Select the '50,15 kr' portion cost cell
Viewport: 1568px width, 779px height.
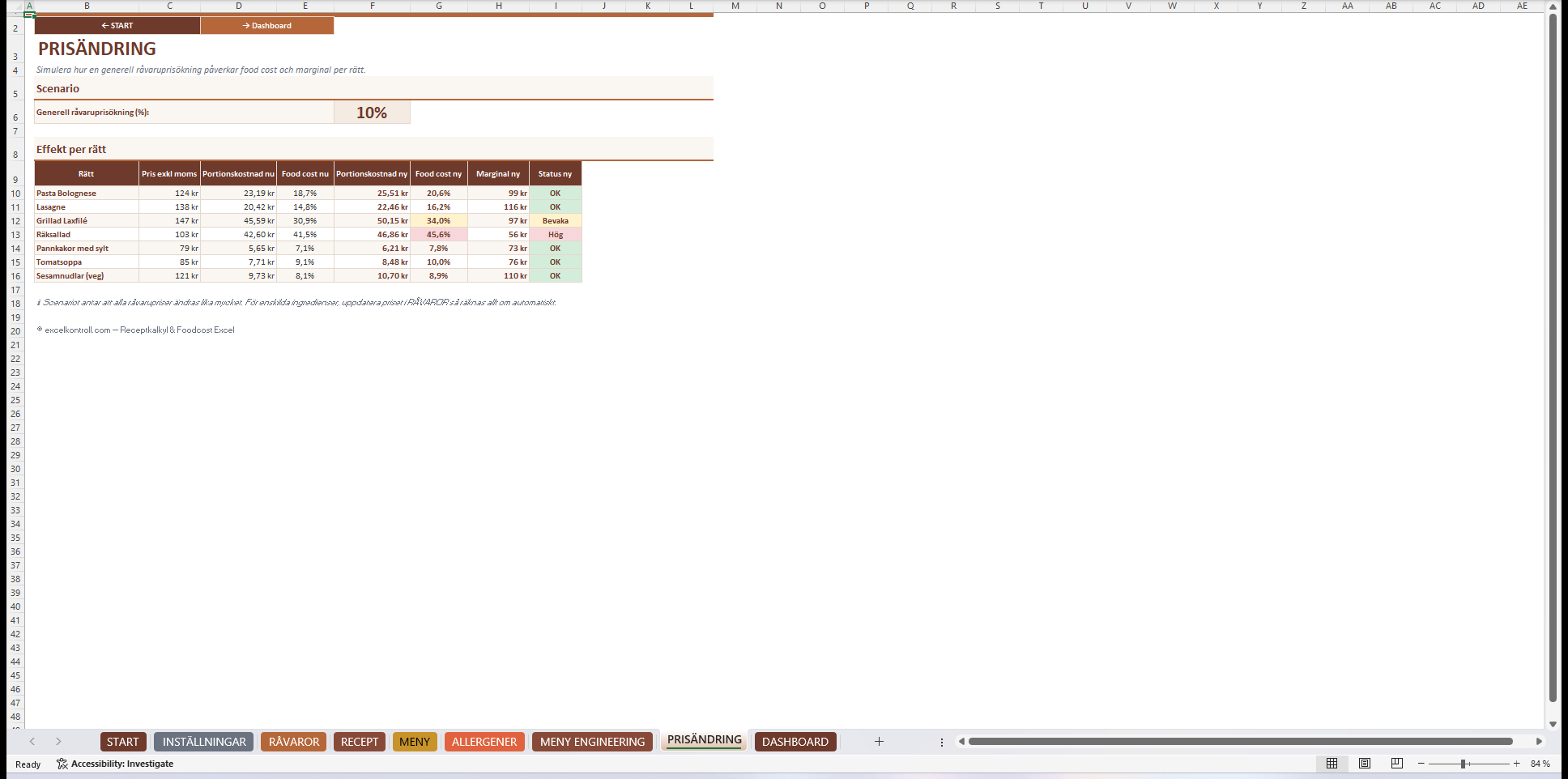click(x=373, y=221)
